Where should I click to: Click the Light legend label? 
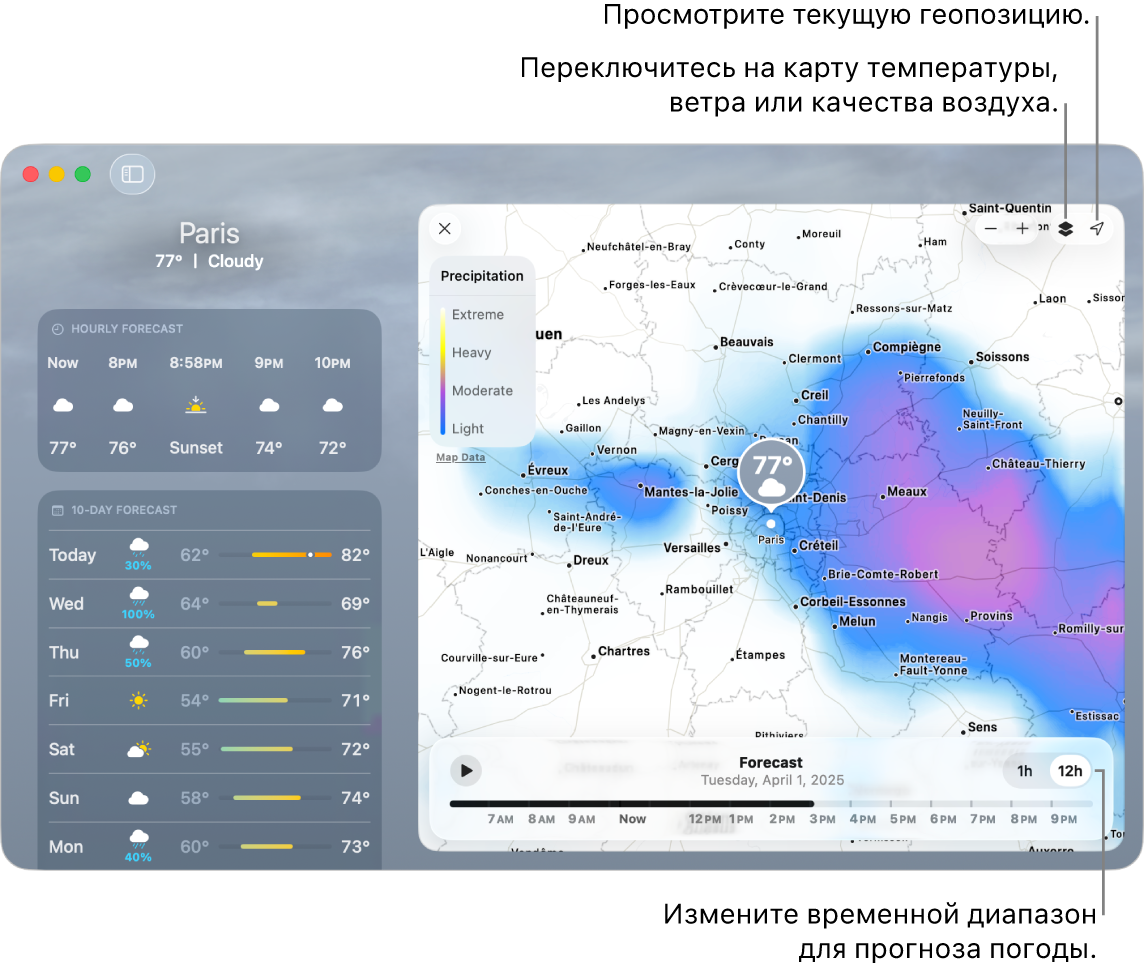click(468, 428)
